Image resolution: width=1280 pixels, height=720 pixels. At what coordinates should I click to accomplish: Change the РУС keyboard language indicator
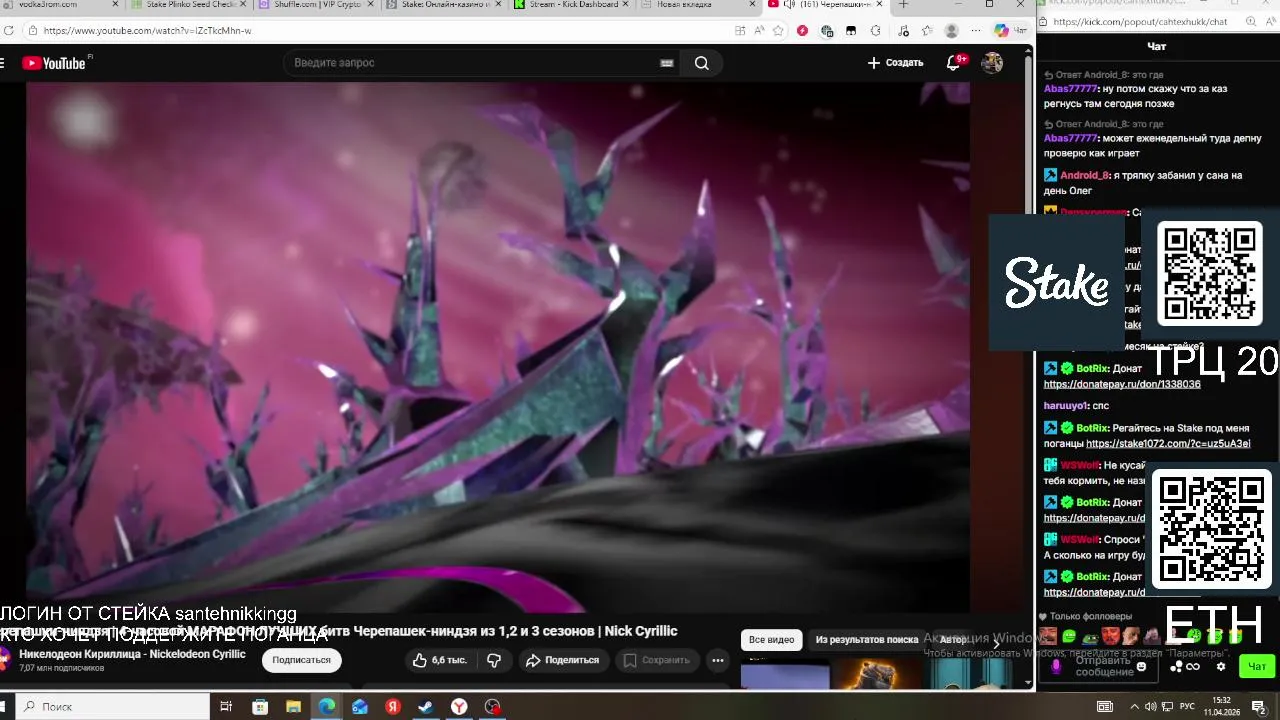pyautogui.click(x=1187, y=706)
